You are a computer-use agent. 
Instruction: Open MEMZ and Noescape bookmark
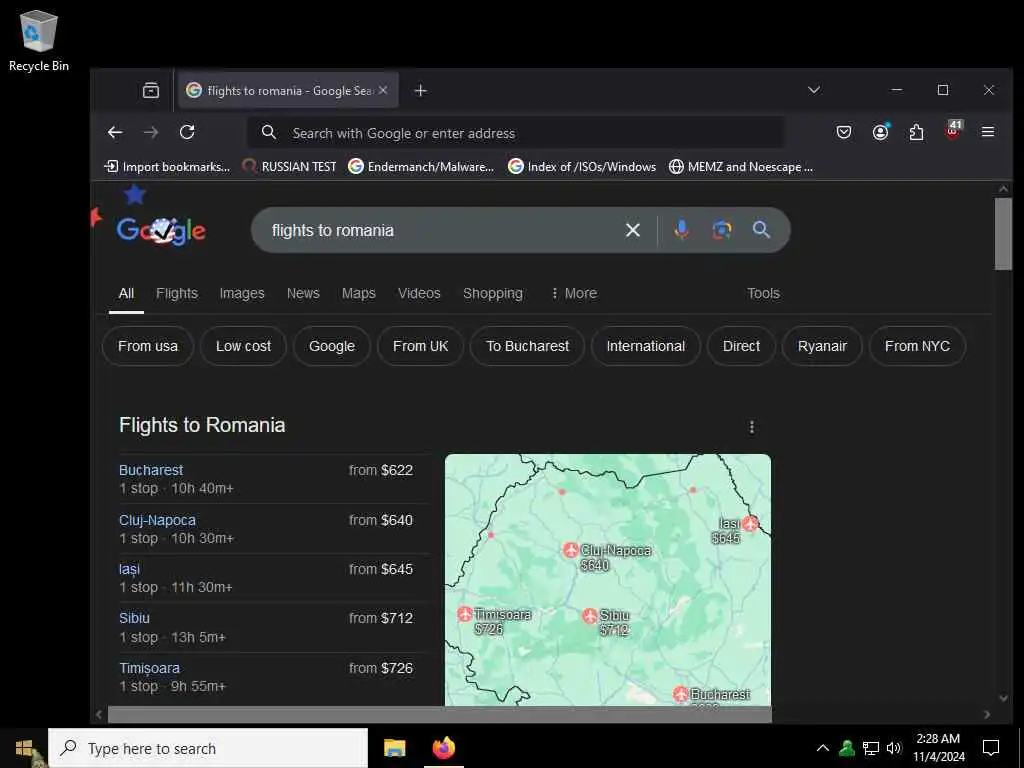(x=741, y=167)
